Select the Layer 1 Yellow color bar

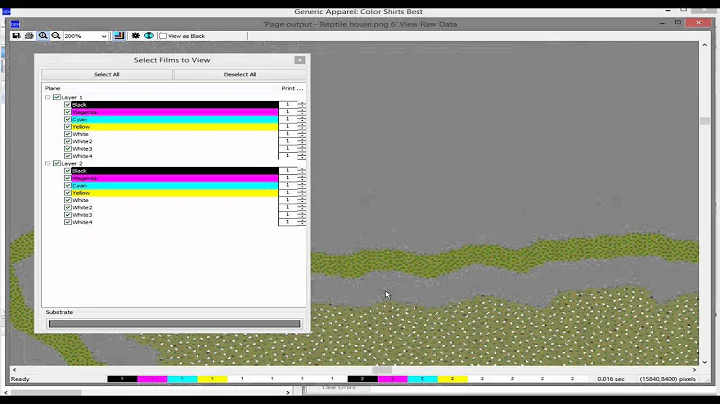click(x=174, y=127)
